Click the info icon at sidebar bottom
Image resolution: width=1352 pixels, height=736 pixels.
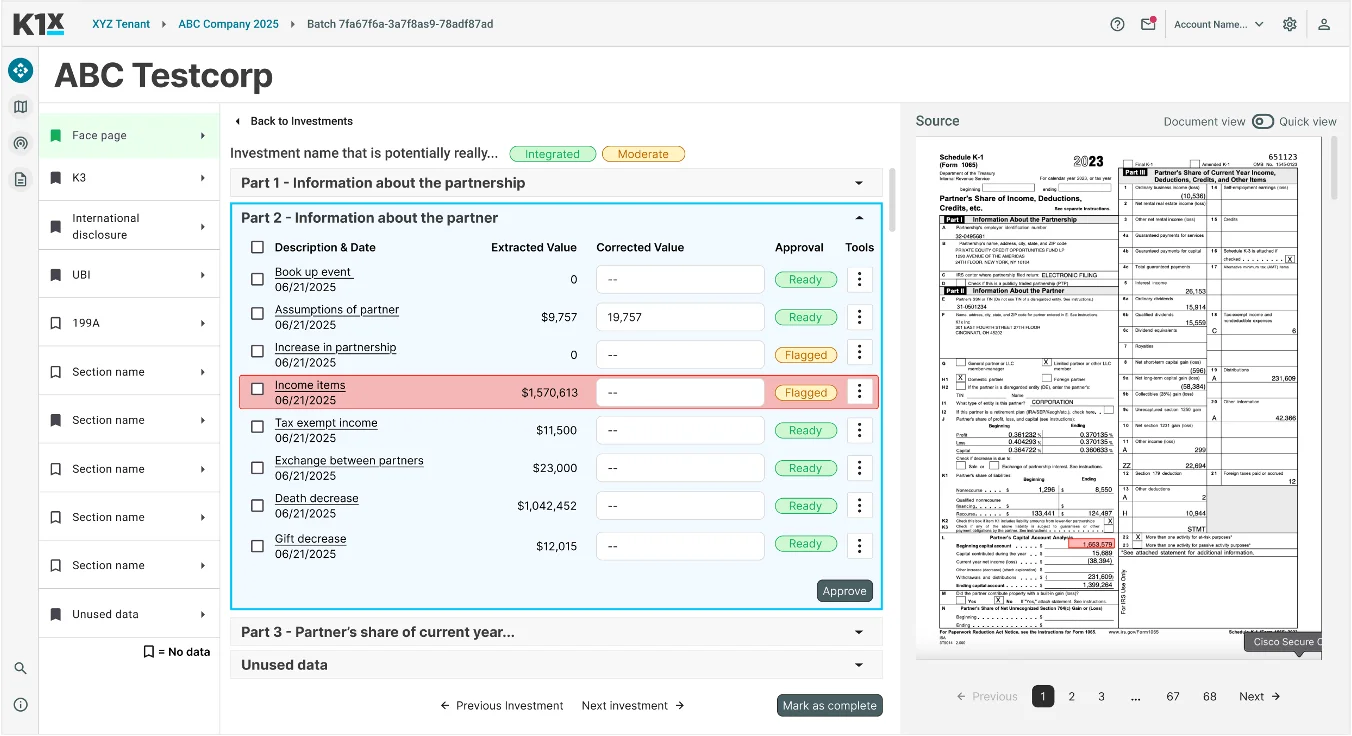click(x=20, y=704)
